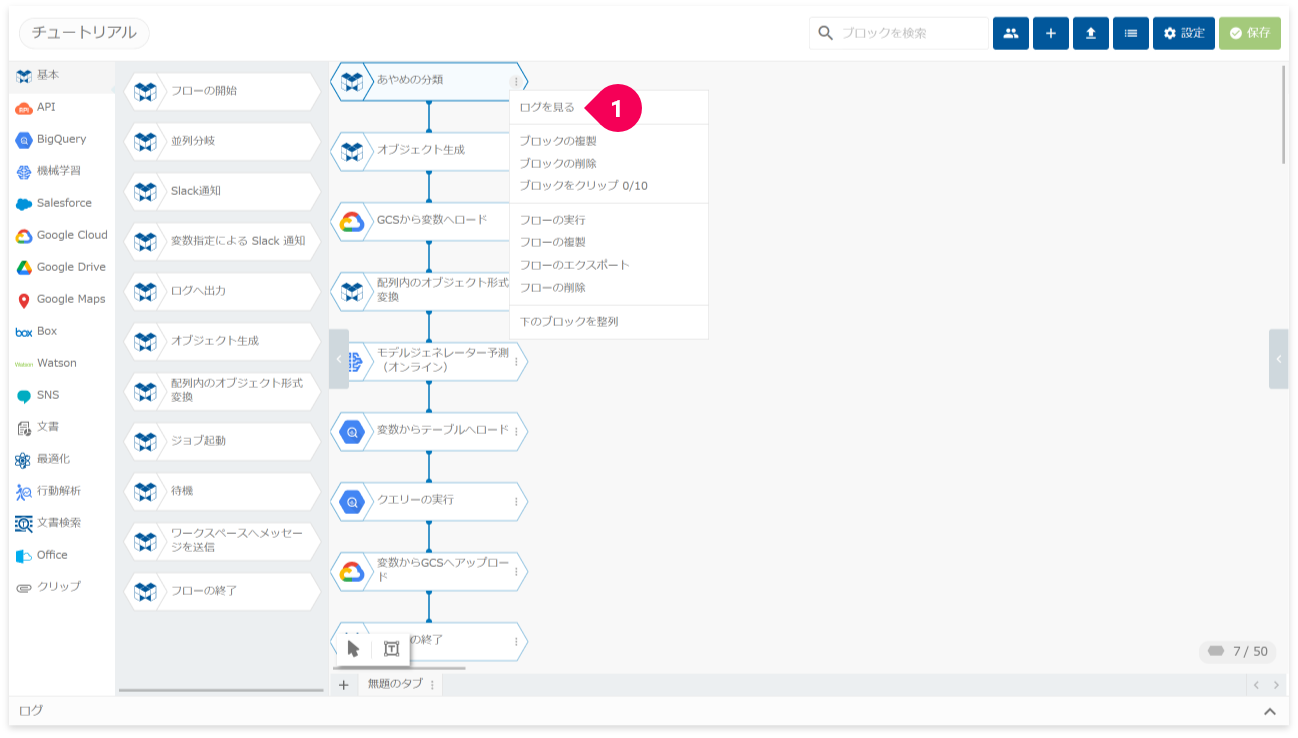Click the plus icon in top toolbar
Screen dimensions: 1298x738
[x=1050, y=33]
